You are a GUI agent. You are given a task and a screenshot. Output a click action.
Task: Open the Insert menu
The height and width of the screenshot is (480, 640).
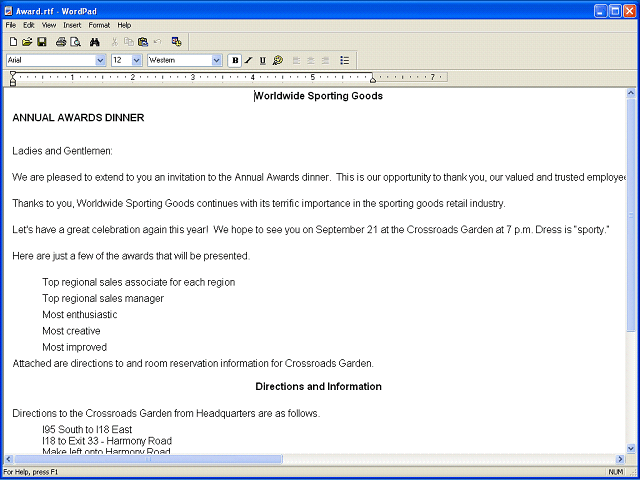72,25
